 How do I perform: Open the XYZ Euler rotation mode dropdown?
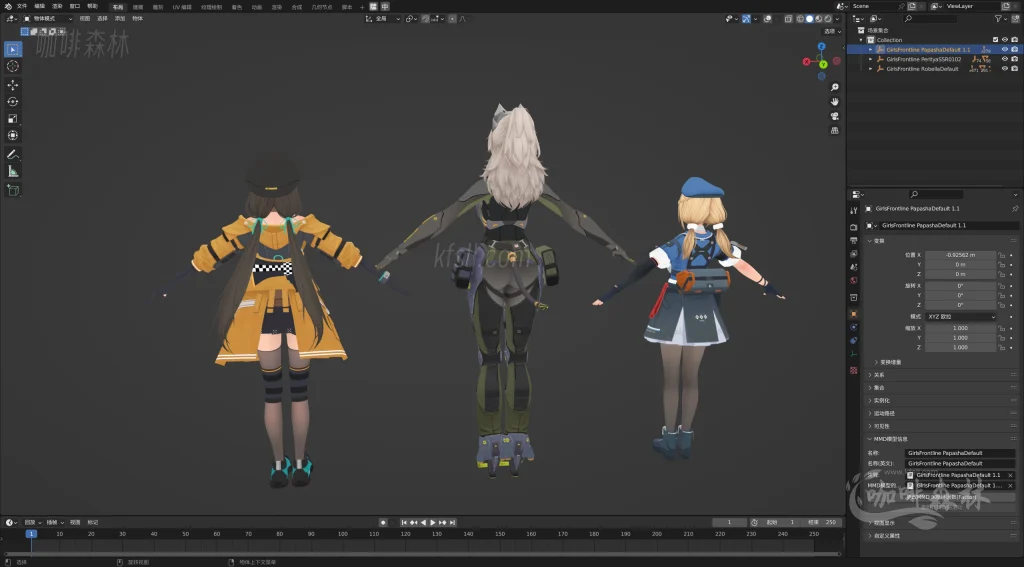point(961,316)
